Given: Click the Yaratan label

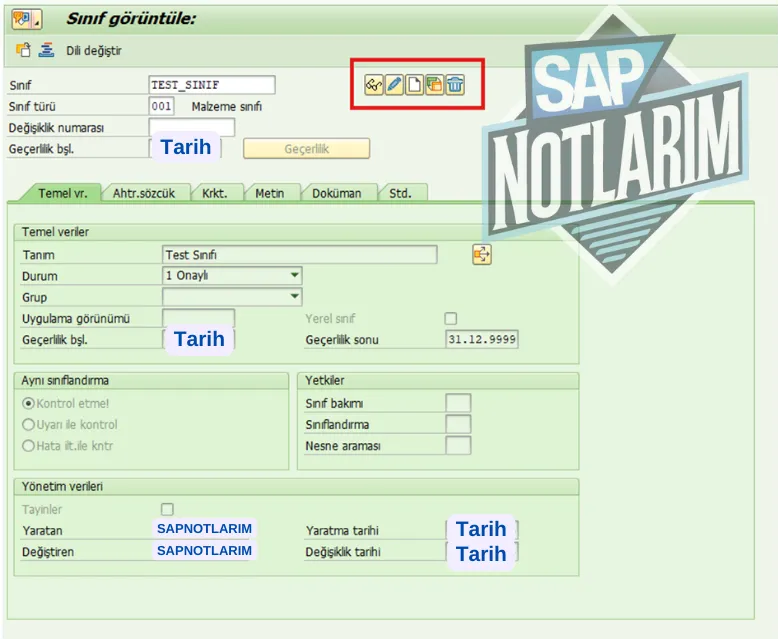Looking at the screenshot, I should (x=42, y=531).
